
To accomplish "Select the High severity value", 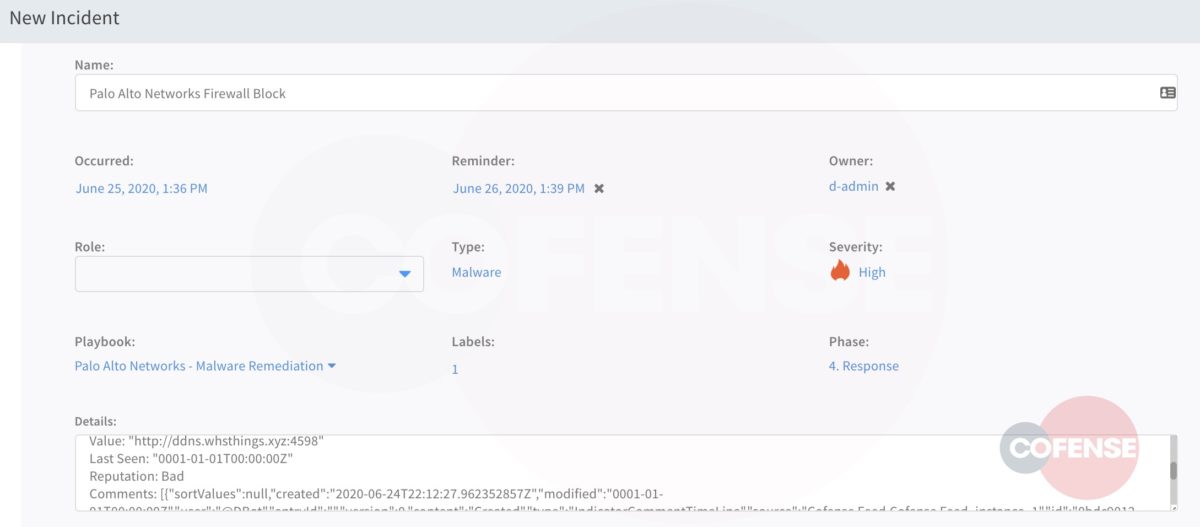I will pos(872,272).
